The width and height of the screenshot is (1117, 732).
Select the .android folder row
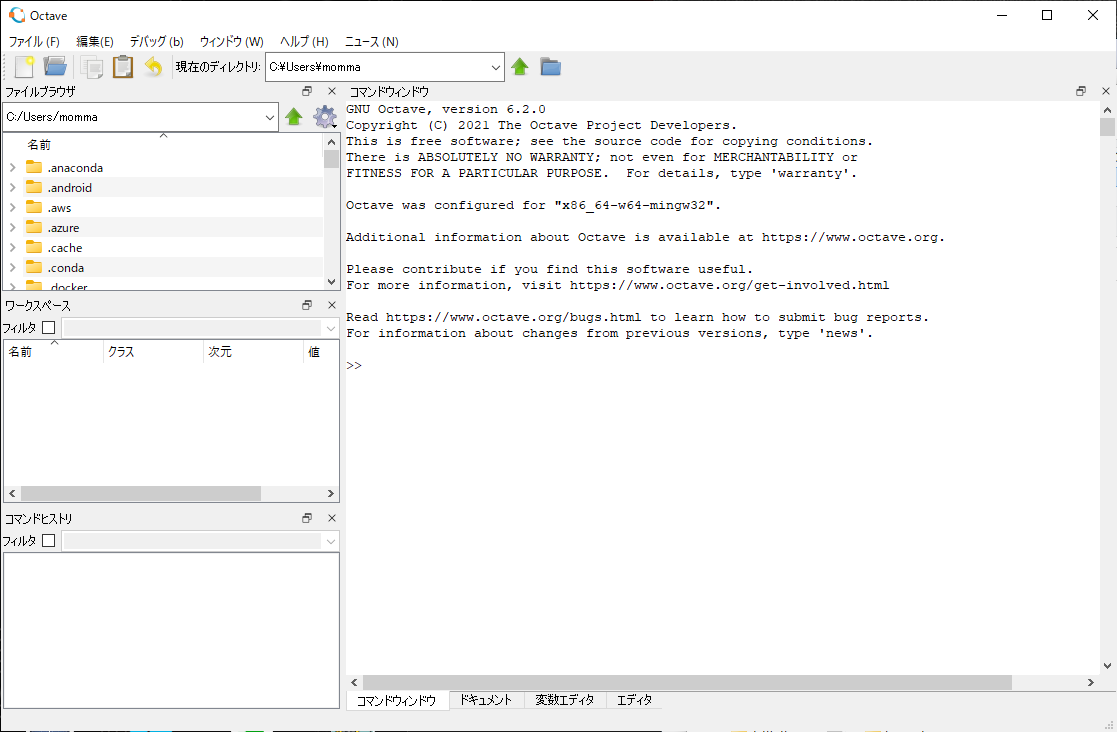pyautogui.click(x=163, y=187)
